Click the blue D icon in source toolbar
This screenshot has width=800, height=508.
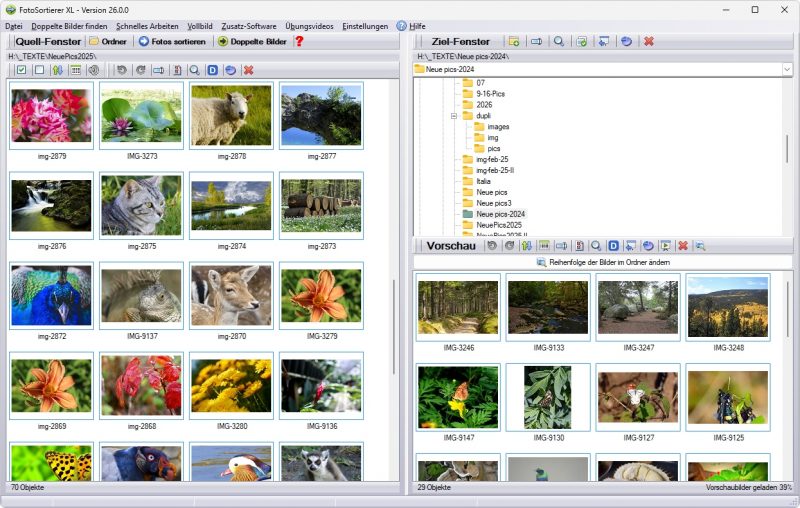213,70
